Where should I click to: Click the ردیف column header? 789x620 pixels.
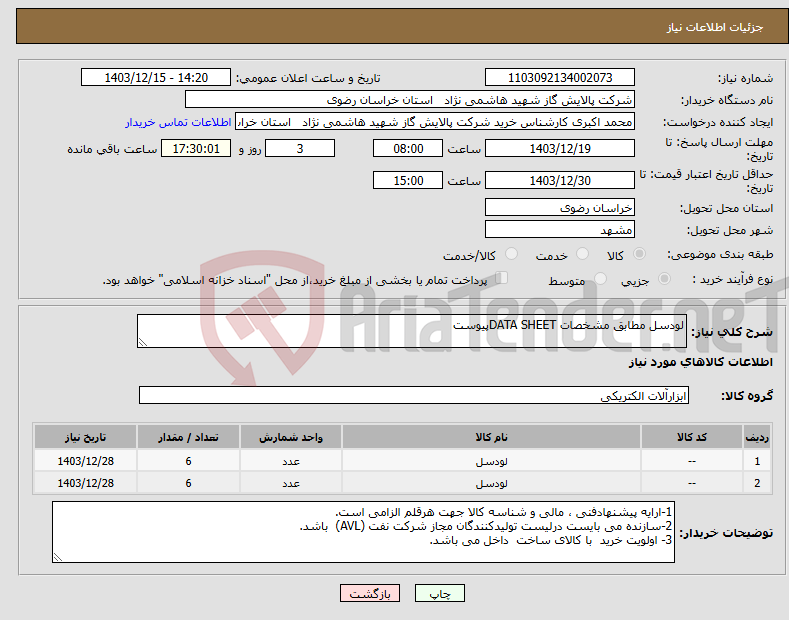pos(757,437)
